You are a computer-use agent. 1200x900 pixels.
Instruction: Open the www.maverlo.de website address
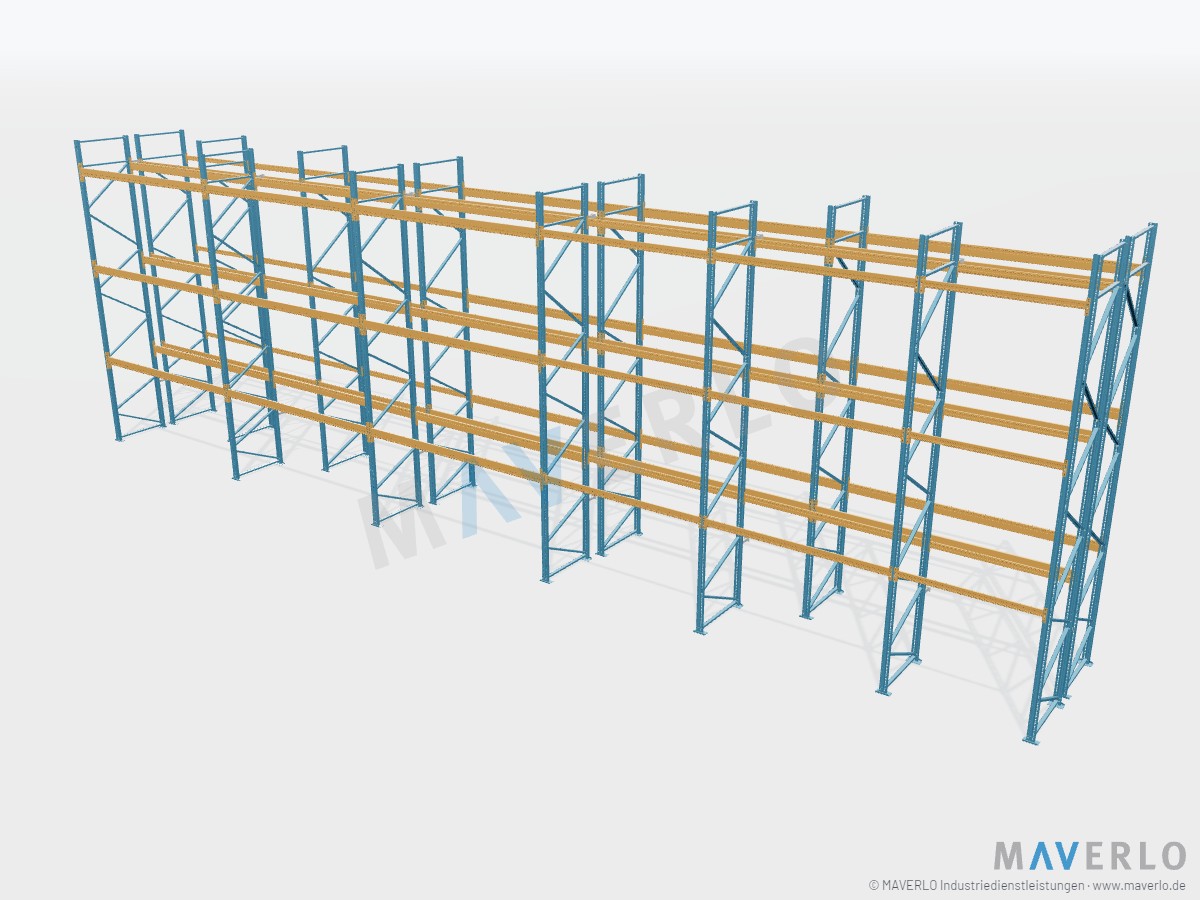pyautogui.click(x=1140, y=885)
